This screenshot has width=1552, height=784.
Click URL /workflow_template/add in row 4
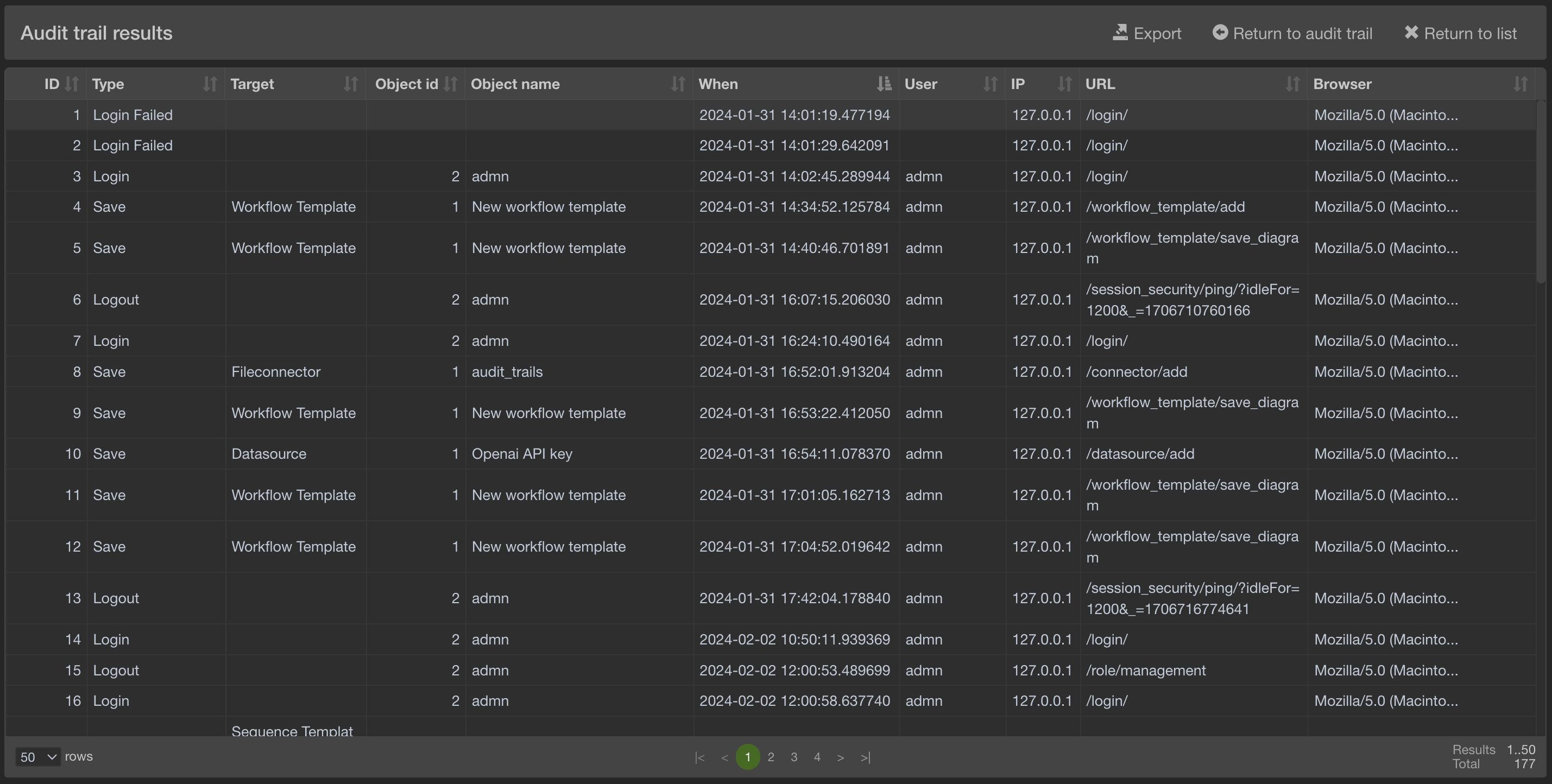pyautogui.click(x=1165, y=207)
